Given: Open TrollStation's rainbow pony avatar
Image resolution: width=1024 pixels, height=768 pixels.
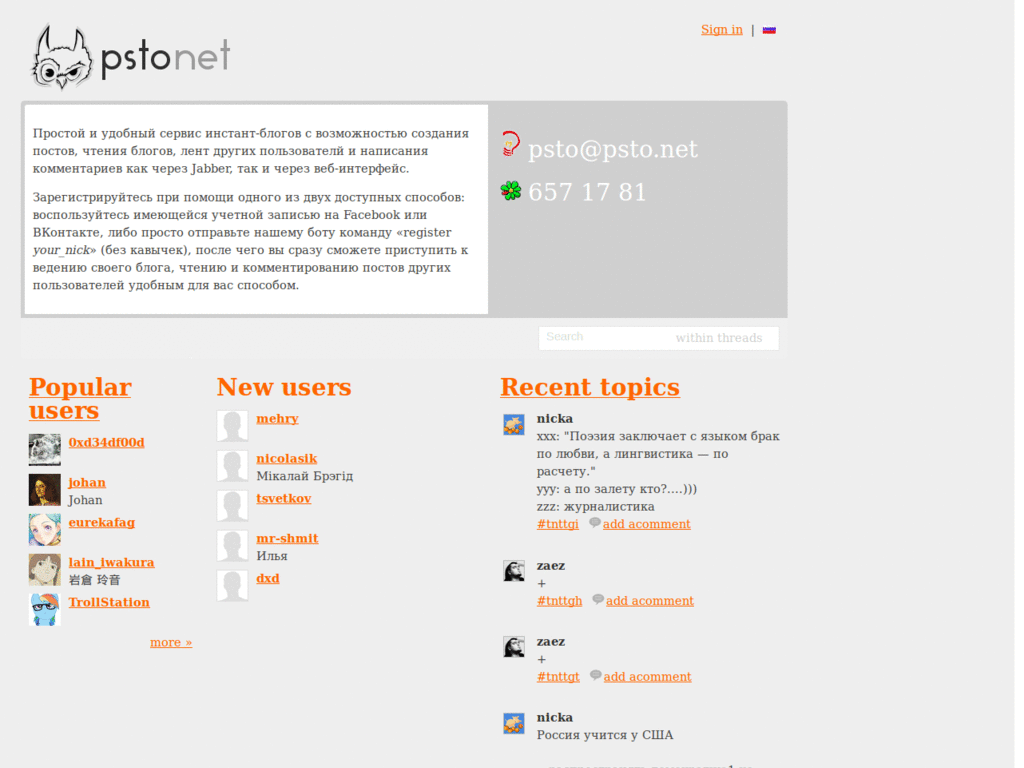Looking at the screenshot, I should pos(44,609).
